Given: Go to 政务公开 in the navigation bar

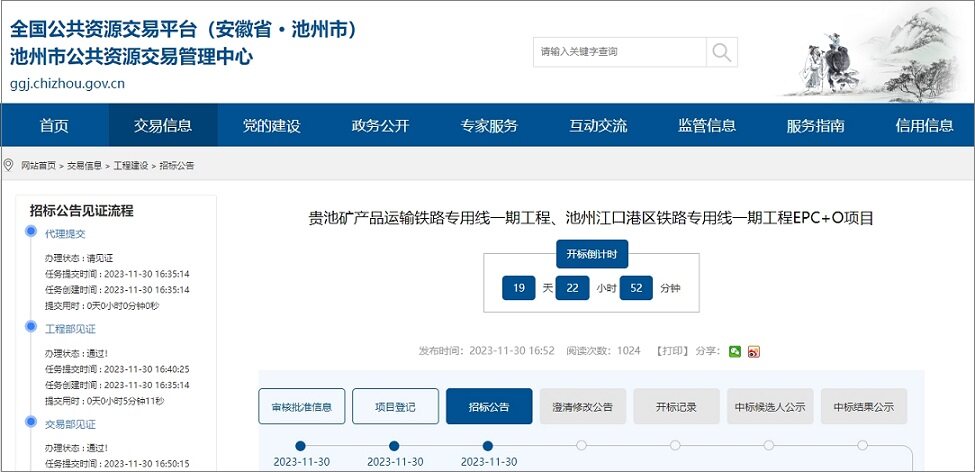Looking at the screenshot, I should pos(380,125).
